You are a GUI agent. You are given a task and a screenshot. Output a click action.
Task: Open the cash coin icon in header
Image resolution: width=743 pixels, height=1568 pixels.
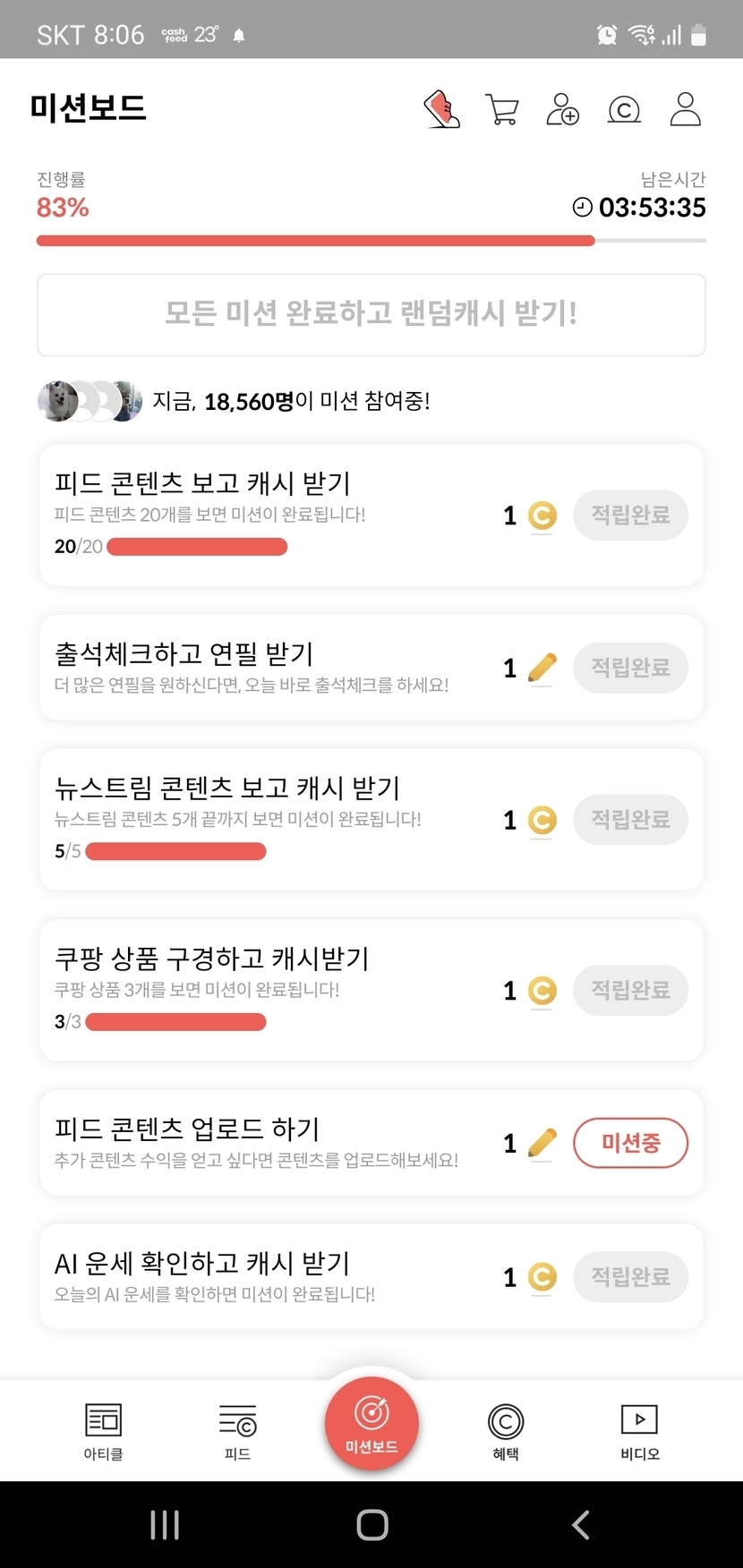coord(624,109)
